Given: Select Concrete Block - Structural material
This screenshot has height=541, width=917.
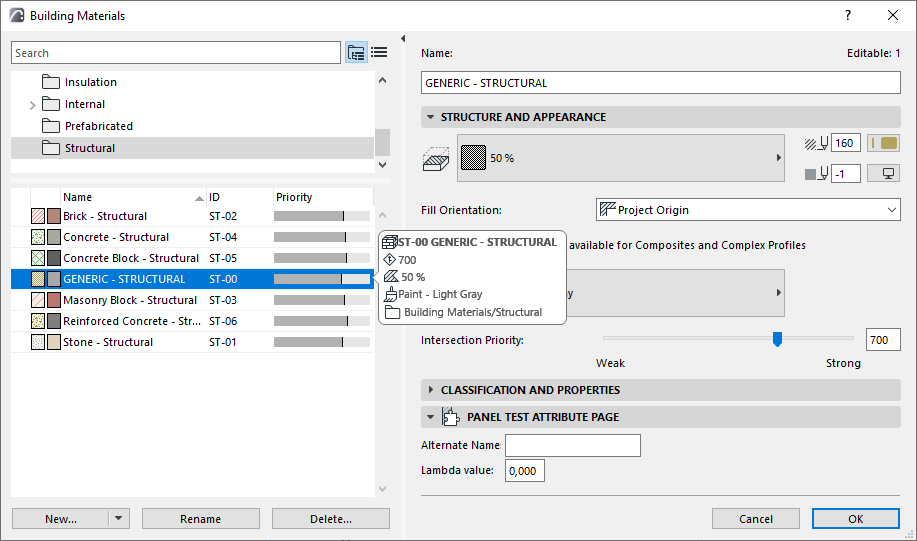Looking at the screenshot, I should 130,258.
